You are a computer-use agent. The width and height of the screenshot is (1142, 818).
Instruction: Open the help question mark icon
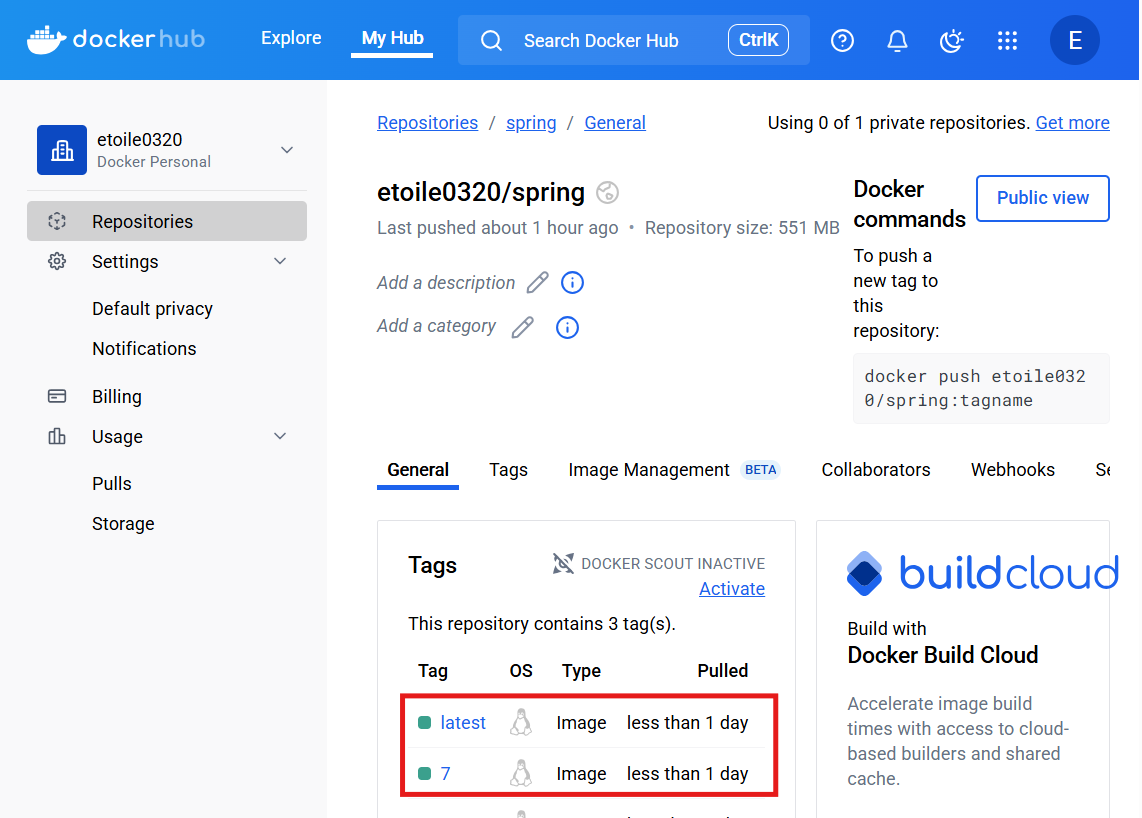click(x=842, y=40)
